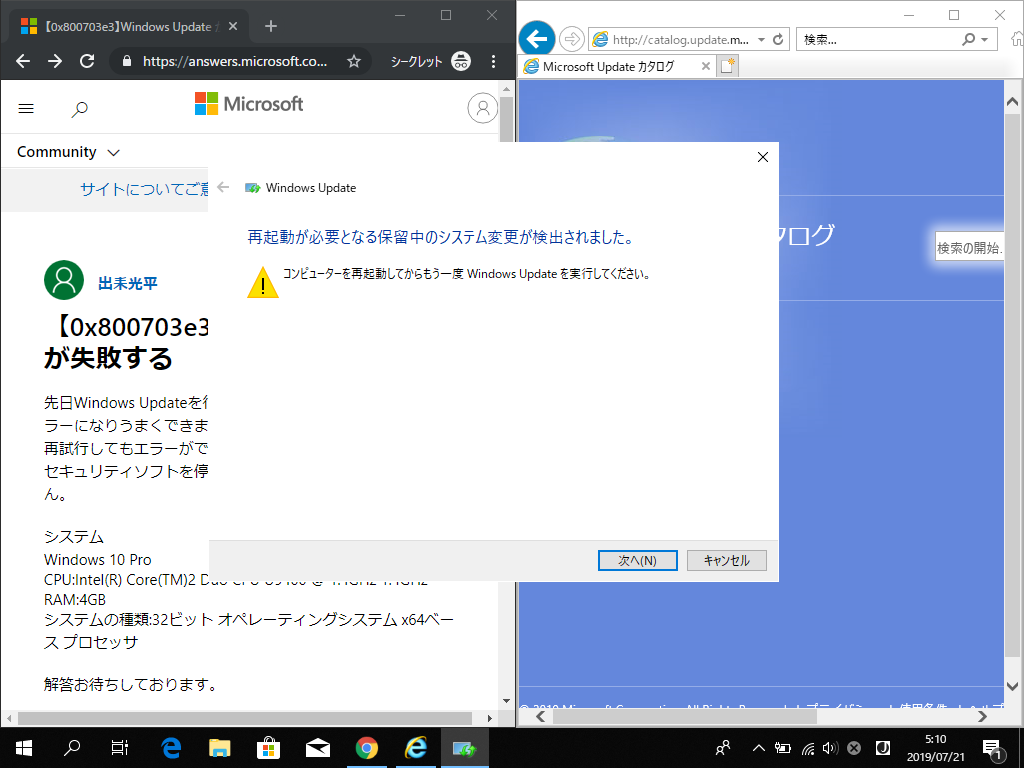Viewport: 1024px width, 768px height.
Task: Launch Microsoft Edge from taskbar
Action: click(x=171, y=748)
